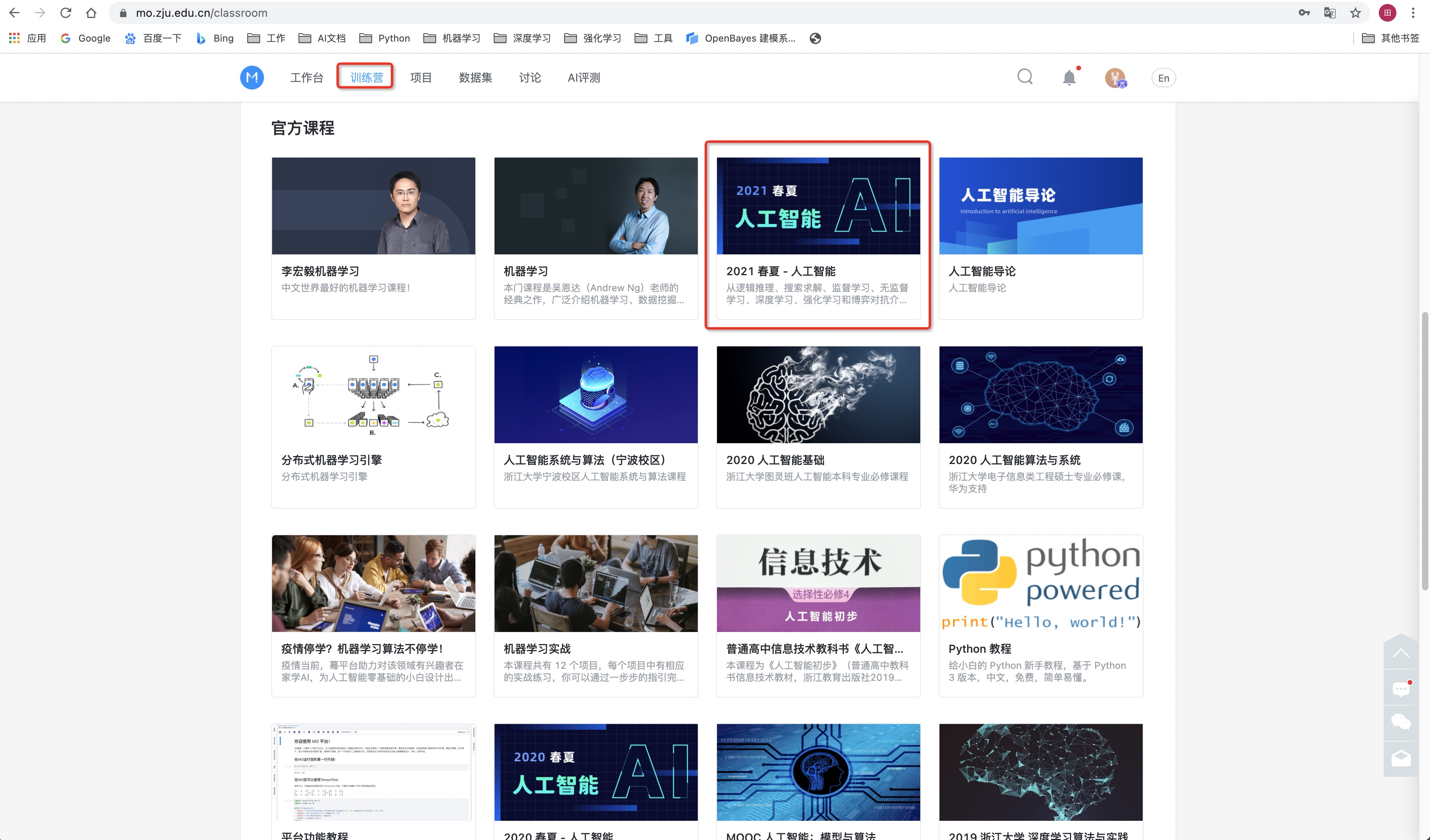The image size is (1430, 840).
Task: Open the WeChat contact icon
Action: (x=1400, y=722)
